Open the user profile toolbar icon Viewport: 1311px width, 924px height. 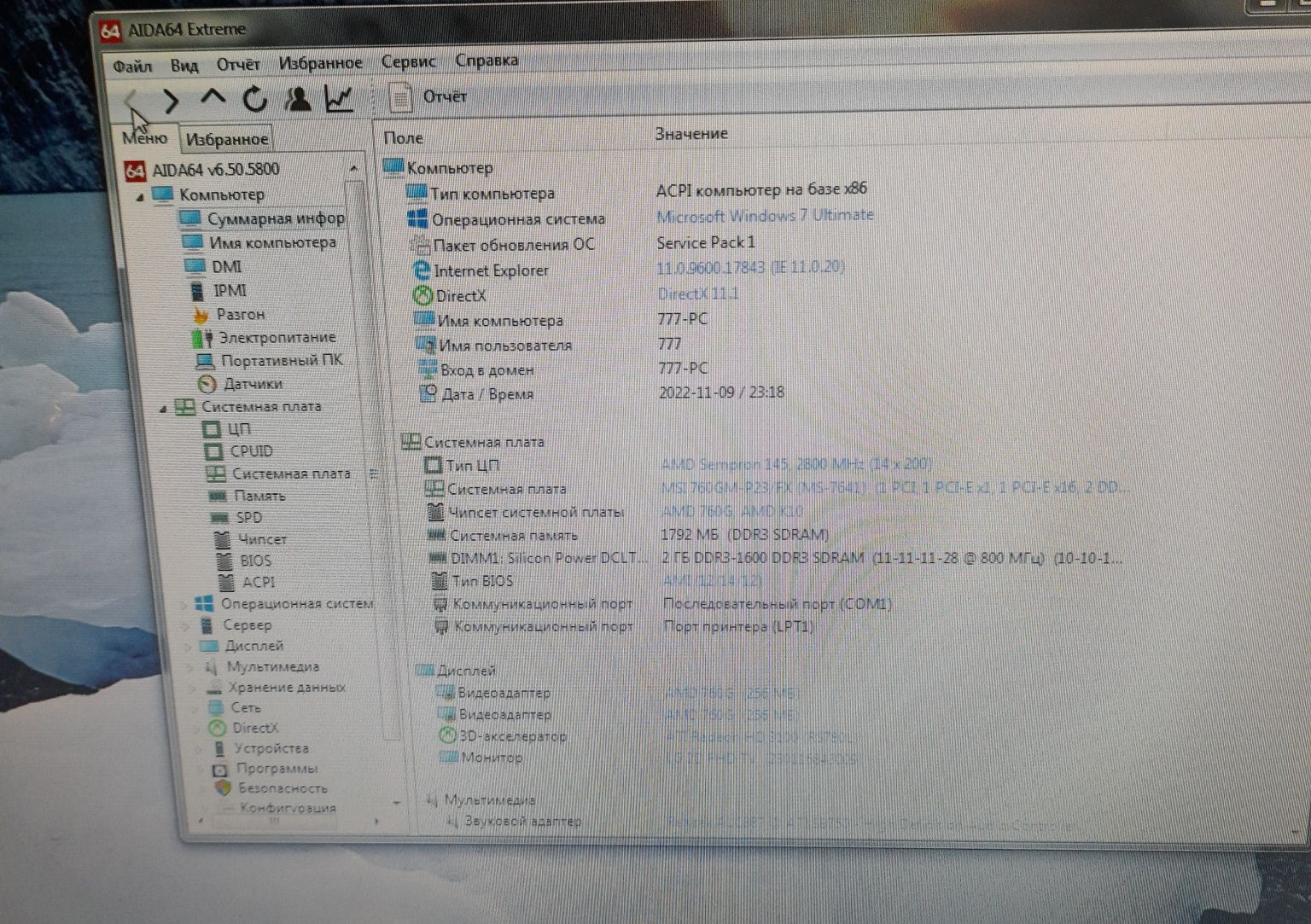point(297,98)
